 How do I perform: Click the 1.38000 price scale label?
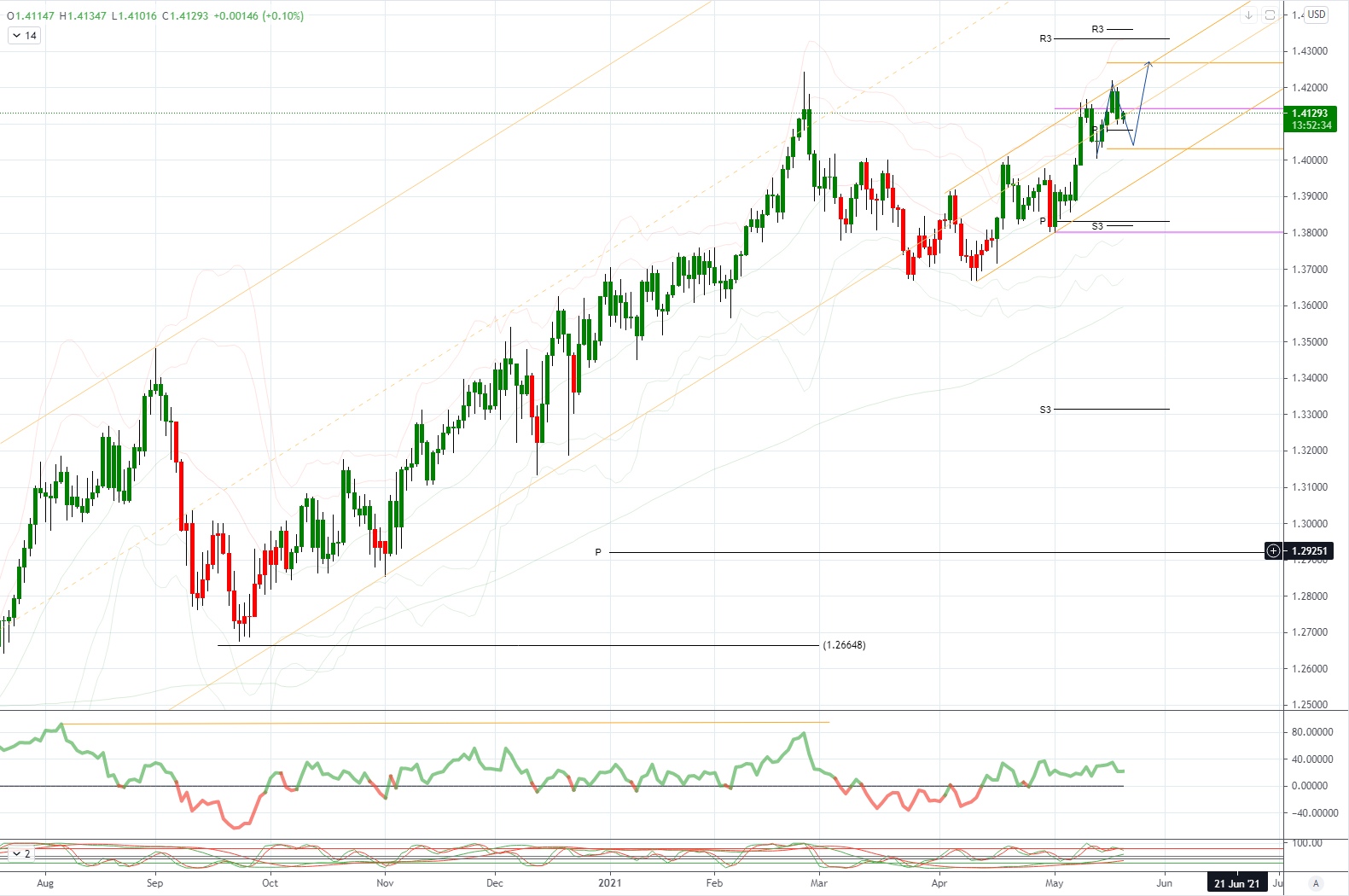1310,233
